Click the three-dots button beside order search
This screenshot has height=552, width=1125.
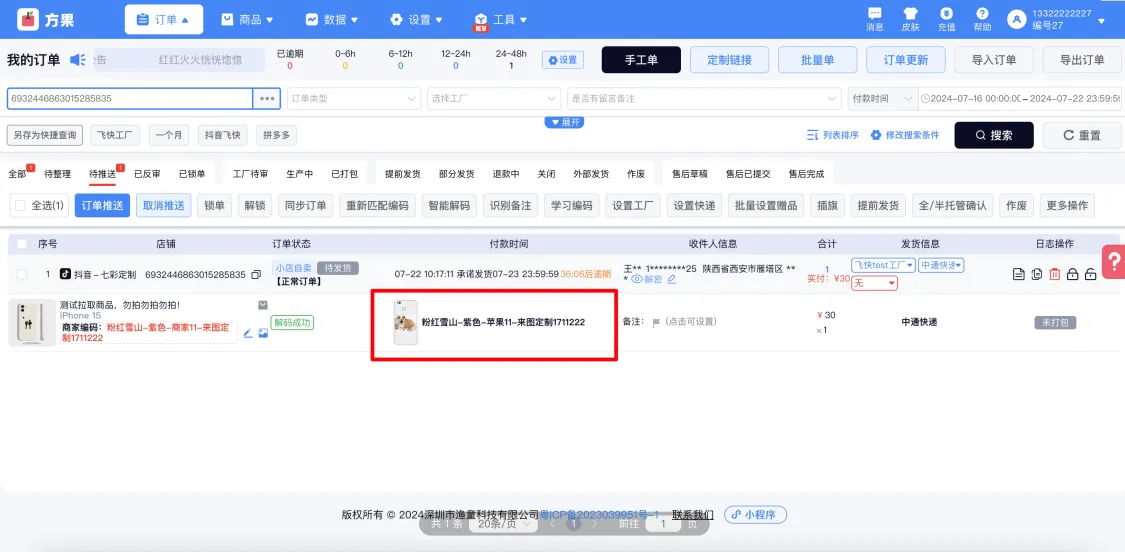click(x=267, y=98)
